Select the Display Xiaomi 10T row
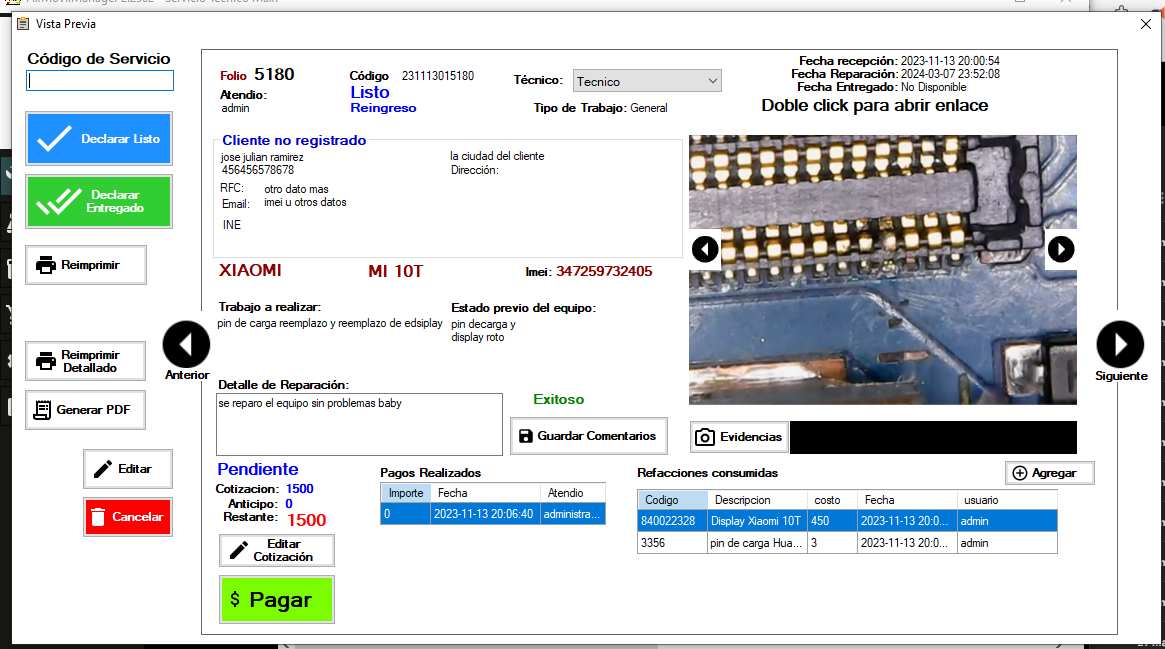This screenshot has width=1165, height=649. [847, 521]
